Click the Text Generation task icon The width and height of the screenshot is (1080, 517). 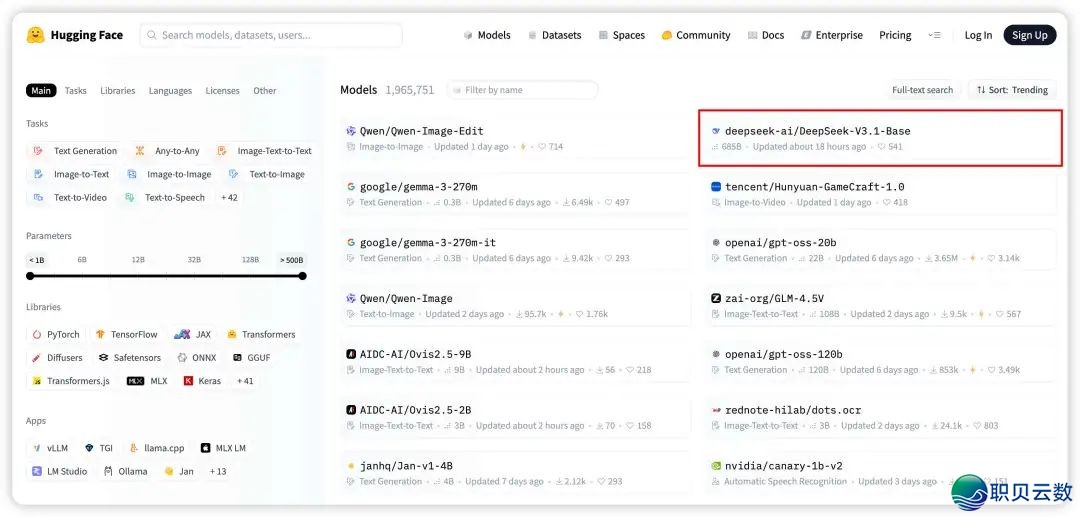(x=39, y=151)
